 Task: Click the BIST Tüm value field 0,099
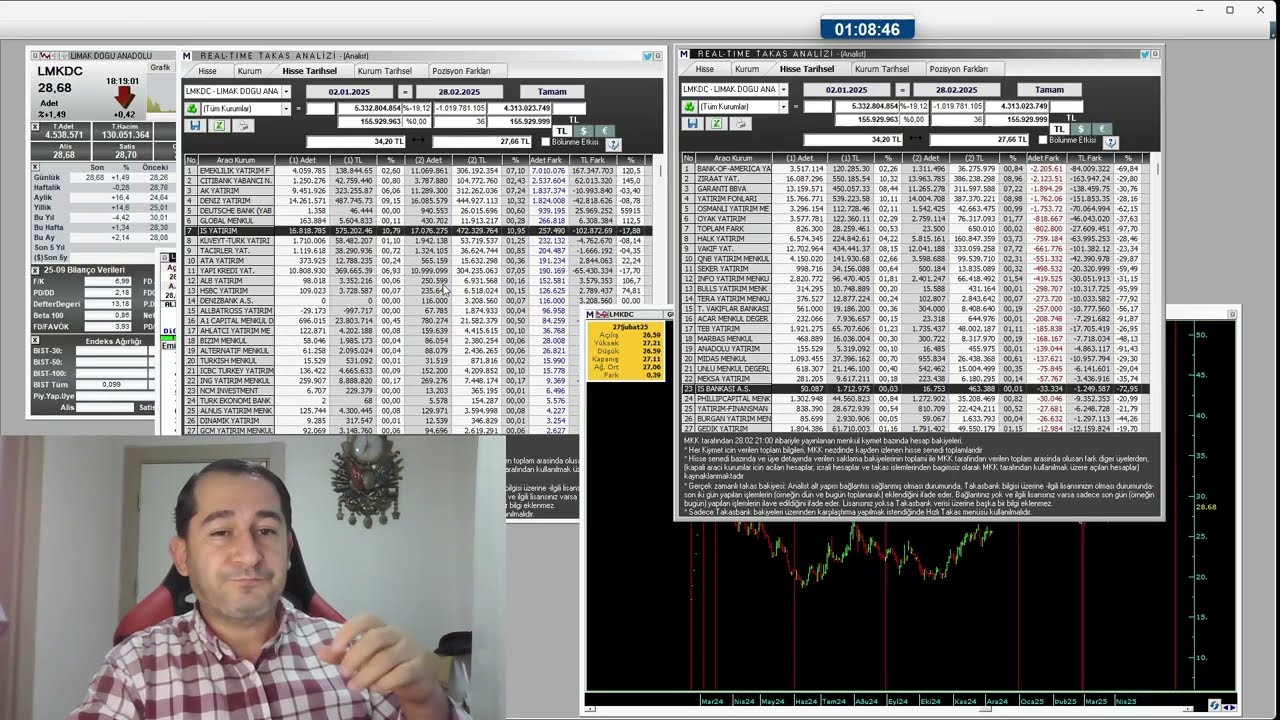[x=111, y=385]
